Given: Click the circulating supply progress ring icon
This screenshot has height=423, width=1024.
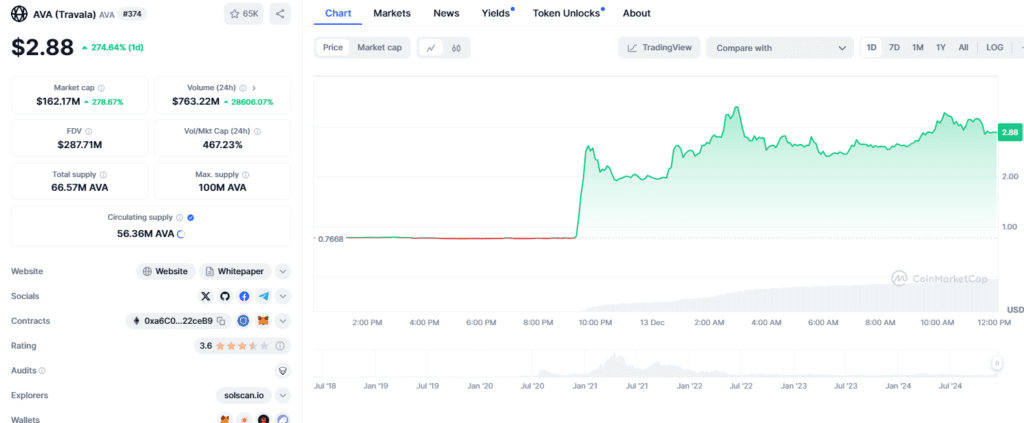Looking at the screenshot, I should [181, 234].
